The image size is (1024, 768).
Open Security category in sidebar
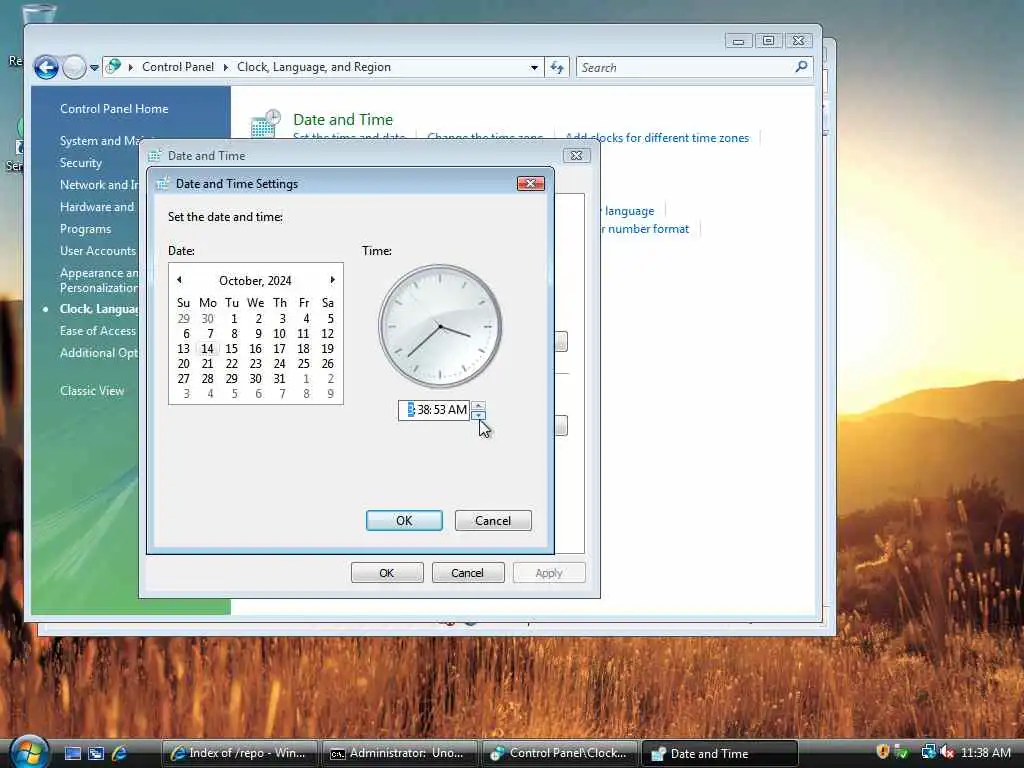[81, 163]
